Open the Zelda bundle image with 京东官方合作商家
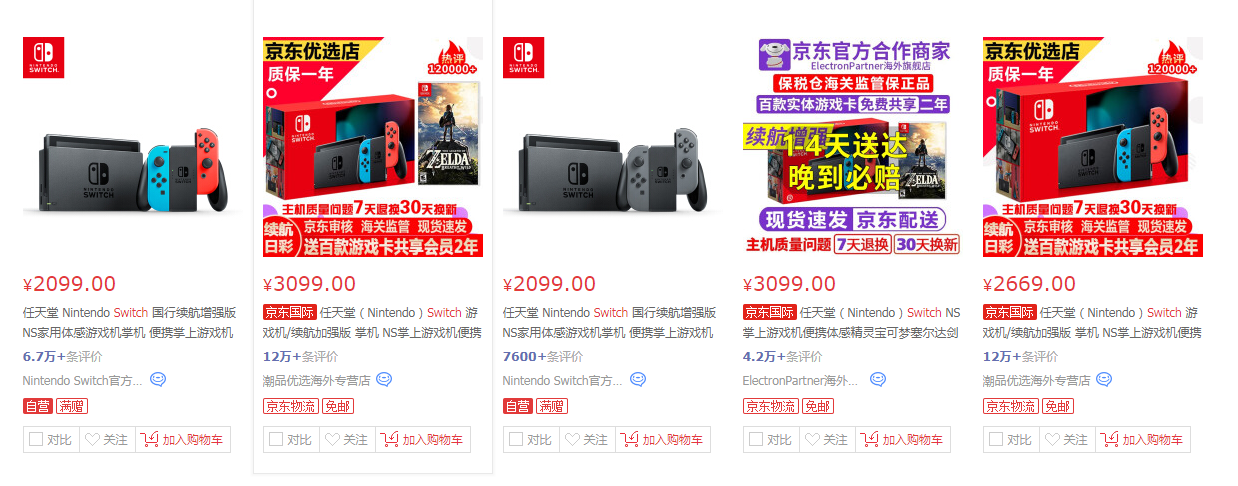The image size is (1238, 486). [853, 148]
